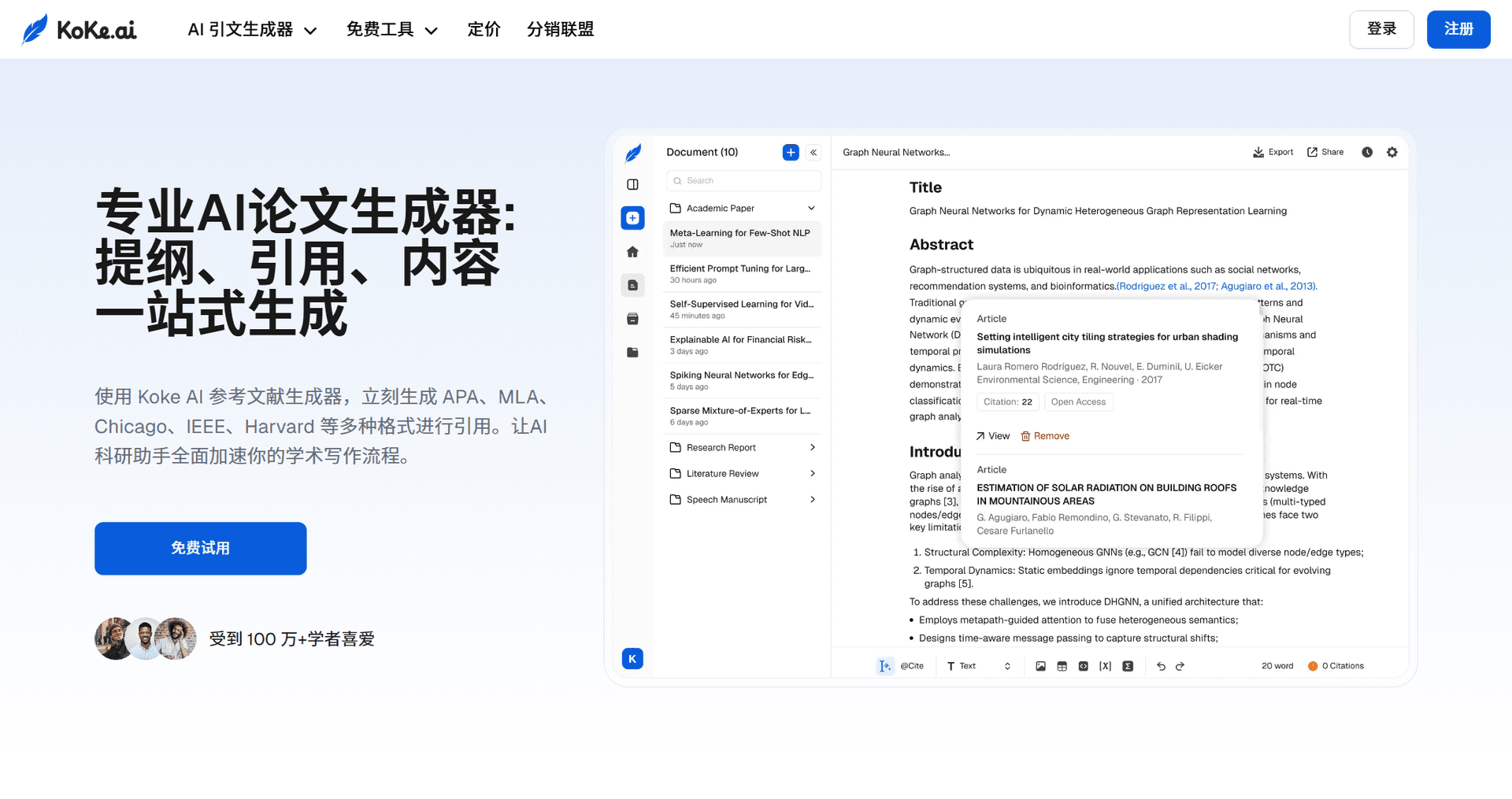Open the 定价 menu item
The width and height of the screenshot is (1512, 799).
[x=484, y=30]
